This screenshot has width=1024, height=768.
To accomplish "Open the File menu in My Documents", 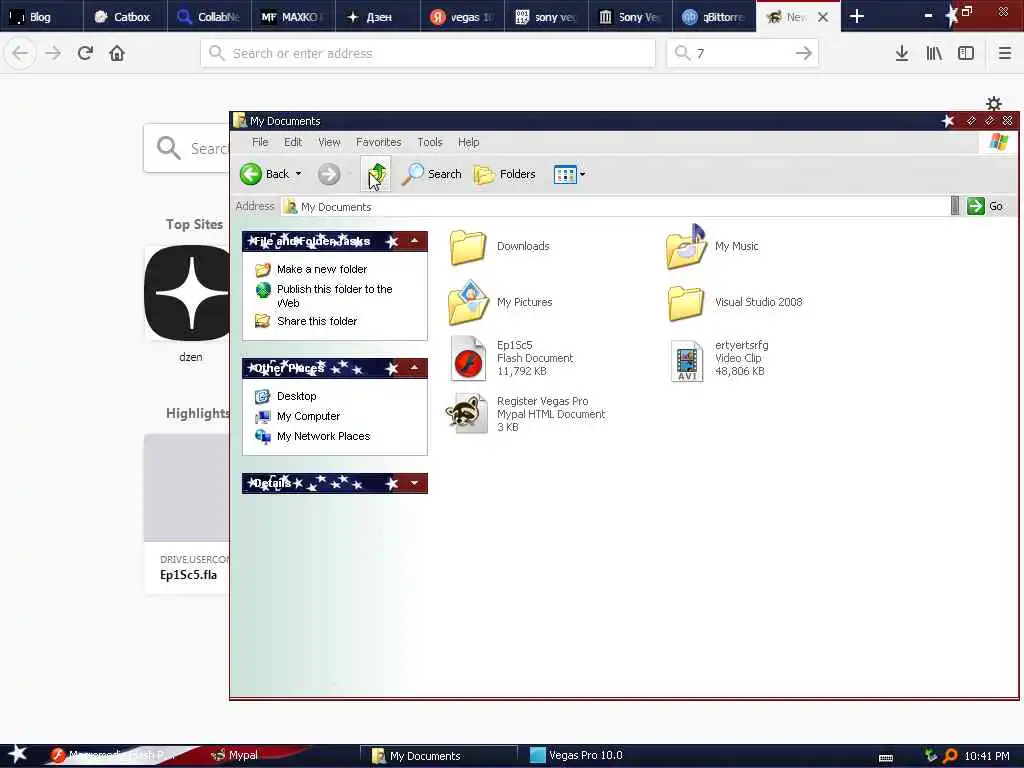I will pos(260,142).
